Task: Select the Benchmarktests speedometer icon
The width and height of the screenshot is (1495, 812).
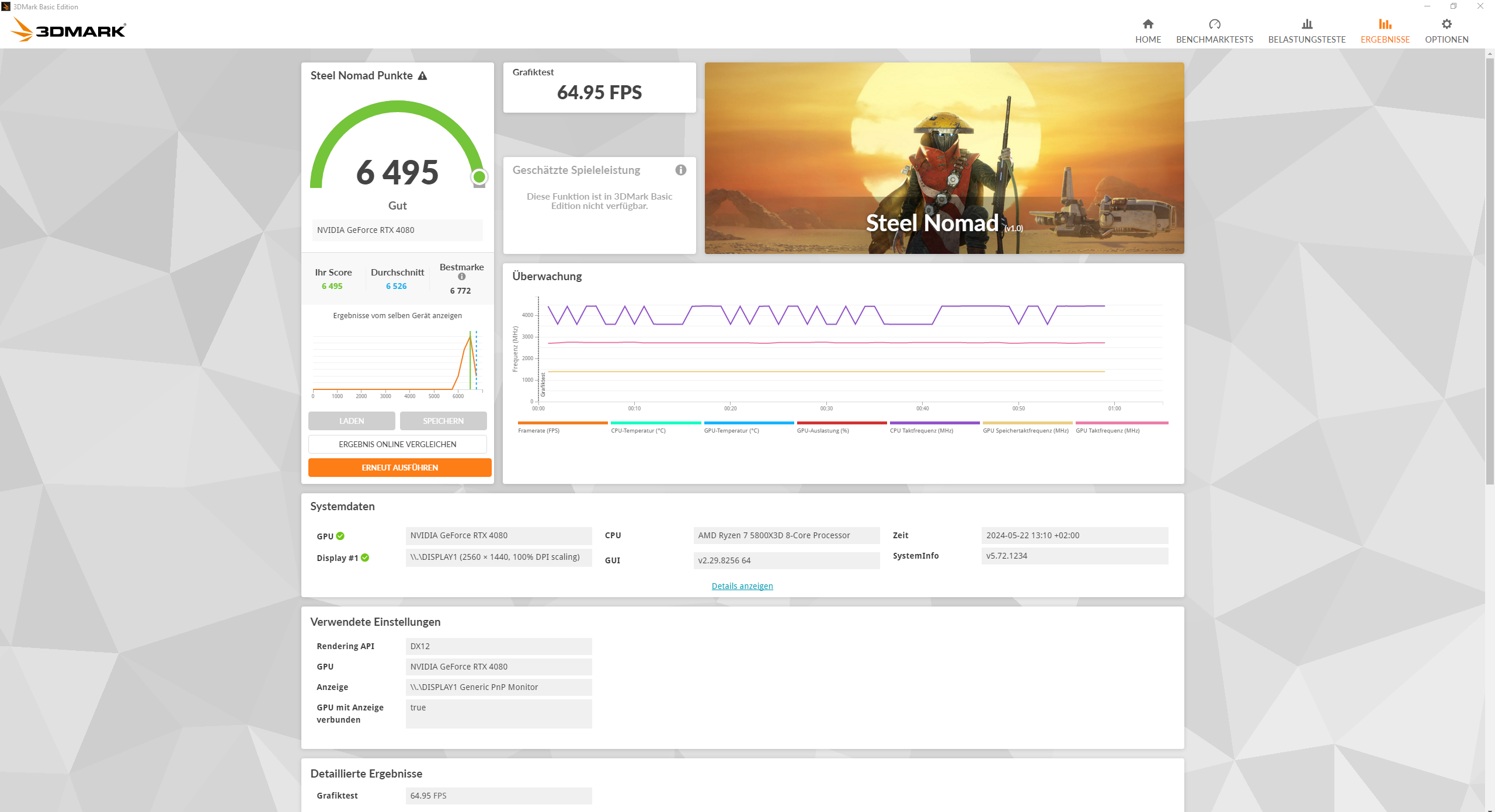Action: click(x=1215, y=25)
